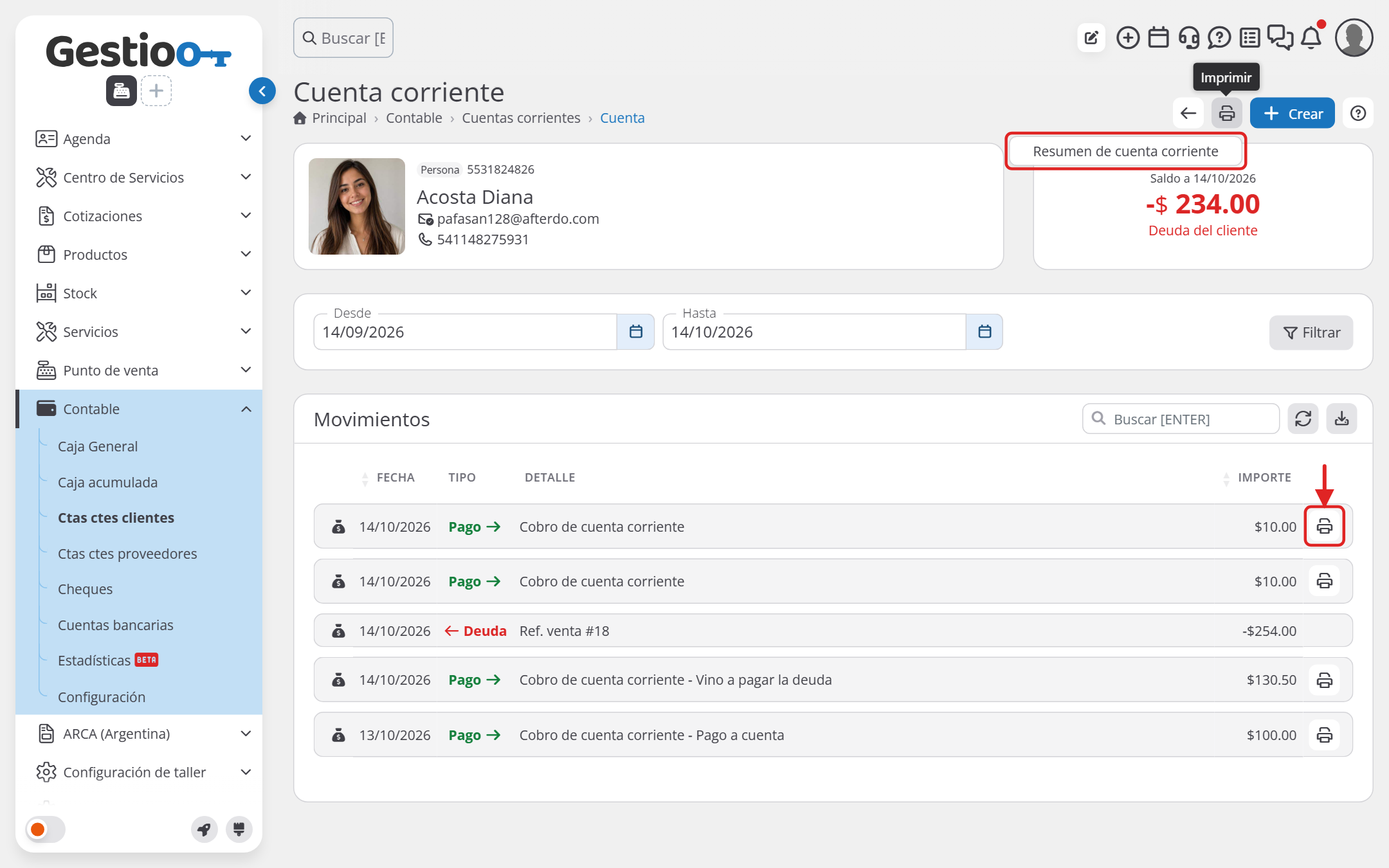Go back with the left arrow button
The width and height of the screenshot is (1389, 868).
(x=1188, y=114)
